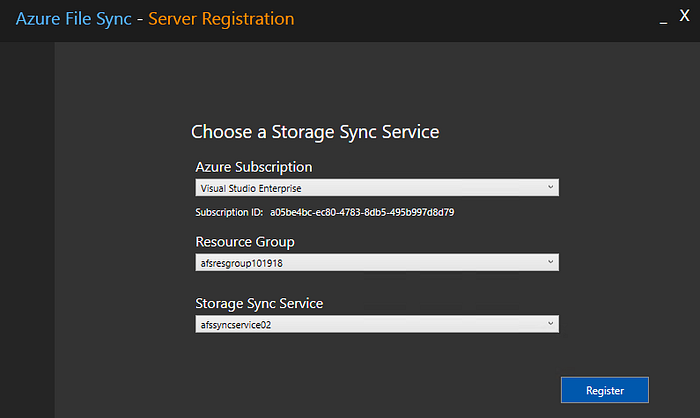Image resolution: width=700 pixels, height=418 pixels.
Task: Click the Subscription ID GUID value
Action: pos(363,212)
